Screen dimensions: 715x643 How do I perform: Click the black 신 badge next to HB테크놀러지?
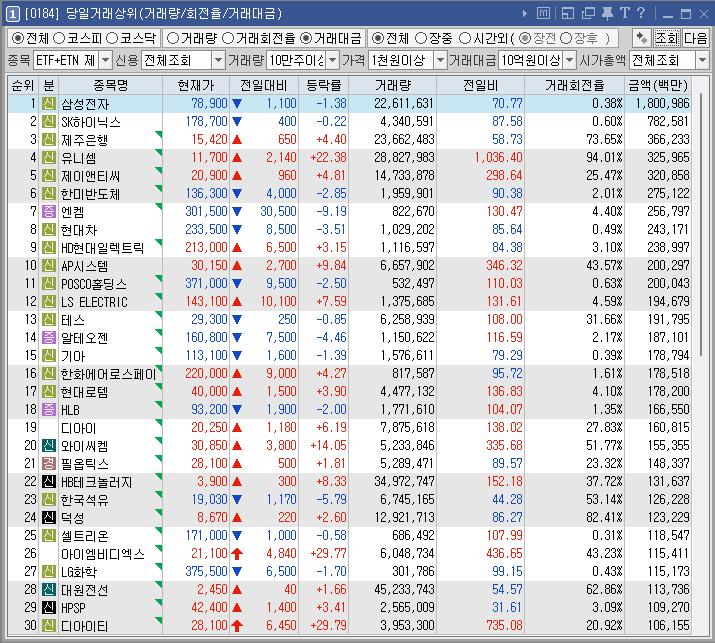(49, 482)
